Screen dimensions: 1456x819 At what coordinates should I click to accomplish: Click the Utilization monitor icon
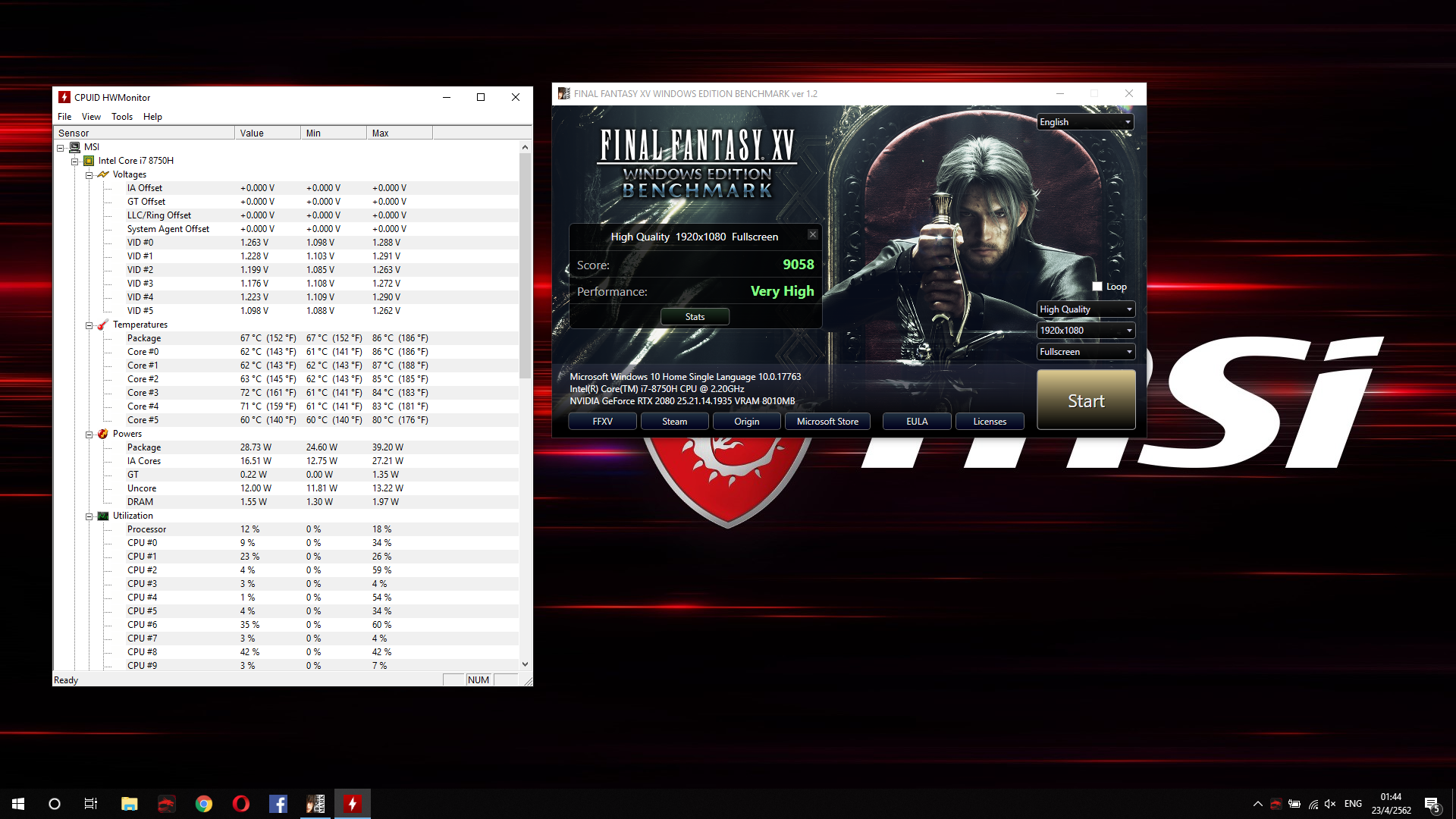point(103,516)
